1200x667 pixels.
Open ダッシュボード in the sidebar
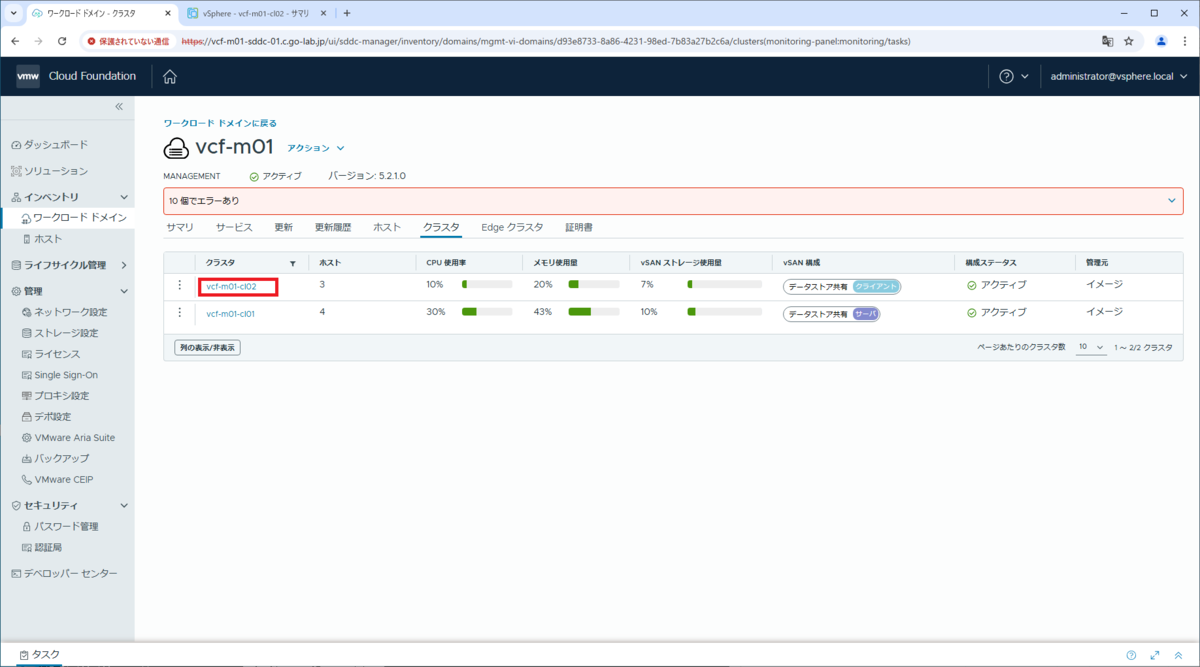pos(49,145)
